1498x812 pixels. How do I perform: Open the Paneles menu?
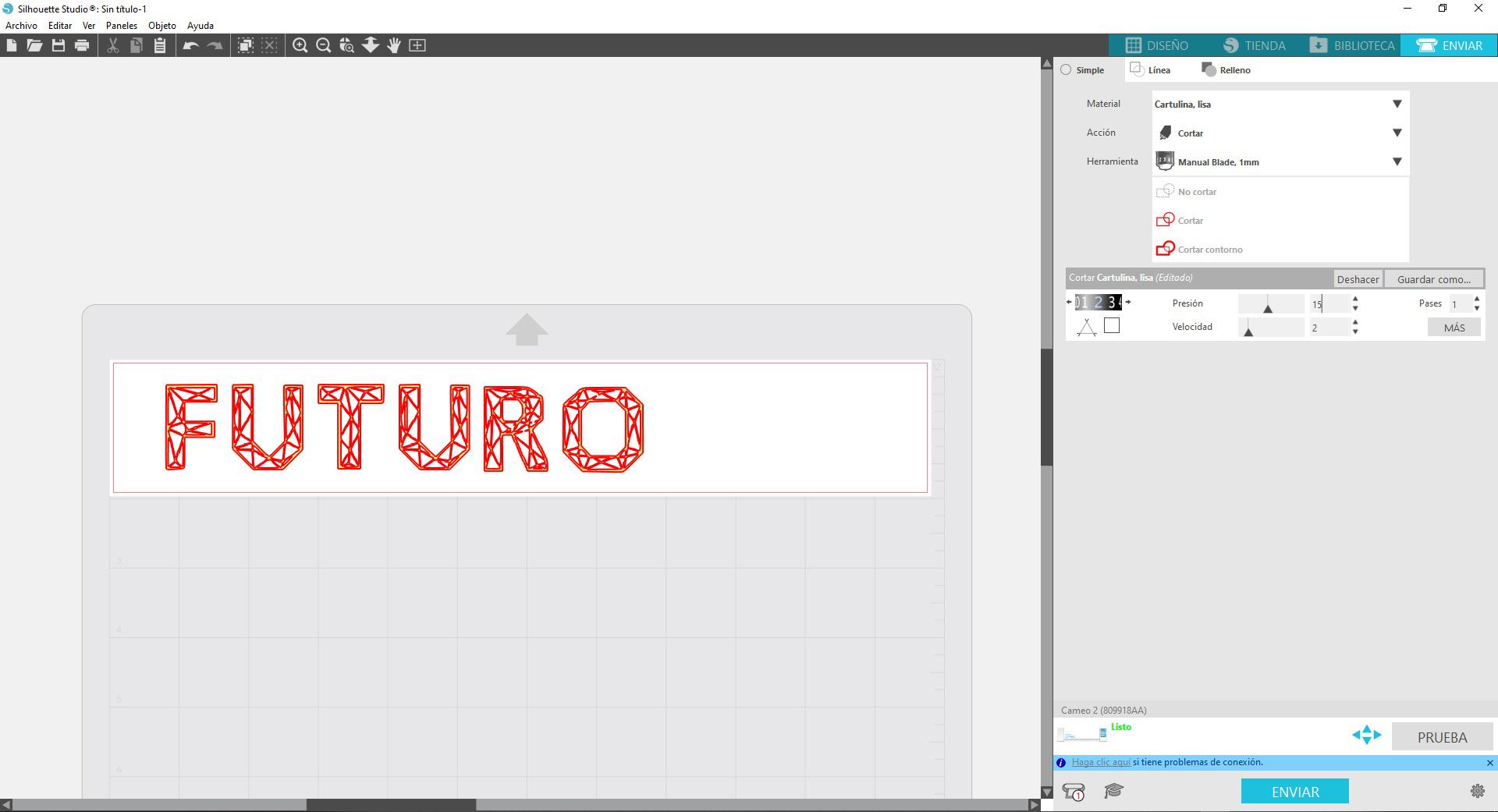tap(122, 26)
